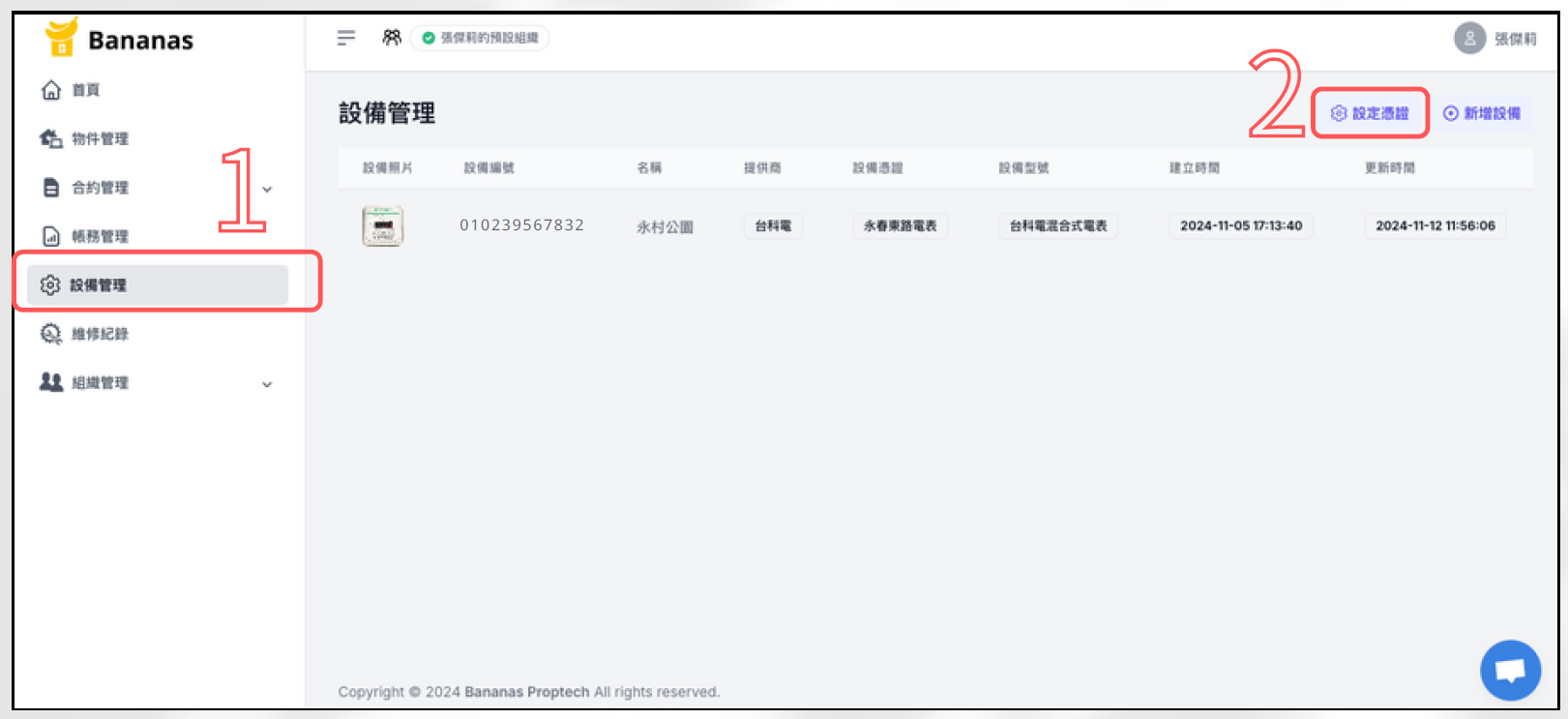Expand the 組織管理 chevron

(268, 384)
